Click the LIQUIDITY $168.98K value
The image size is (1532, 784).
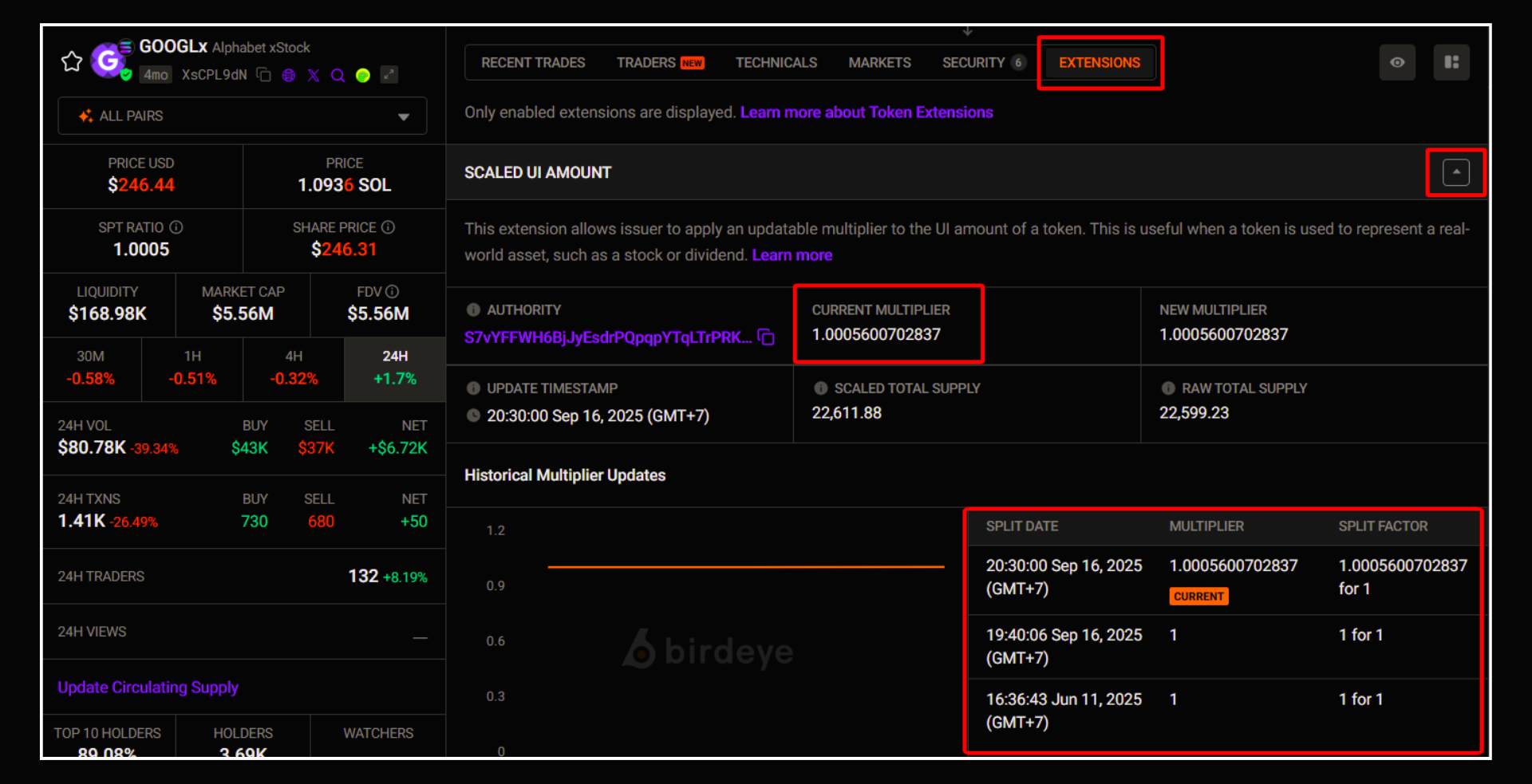coord(108,313)
